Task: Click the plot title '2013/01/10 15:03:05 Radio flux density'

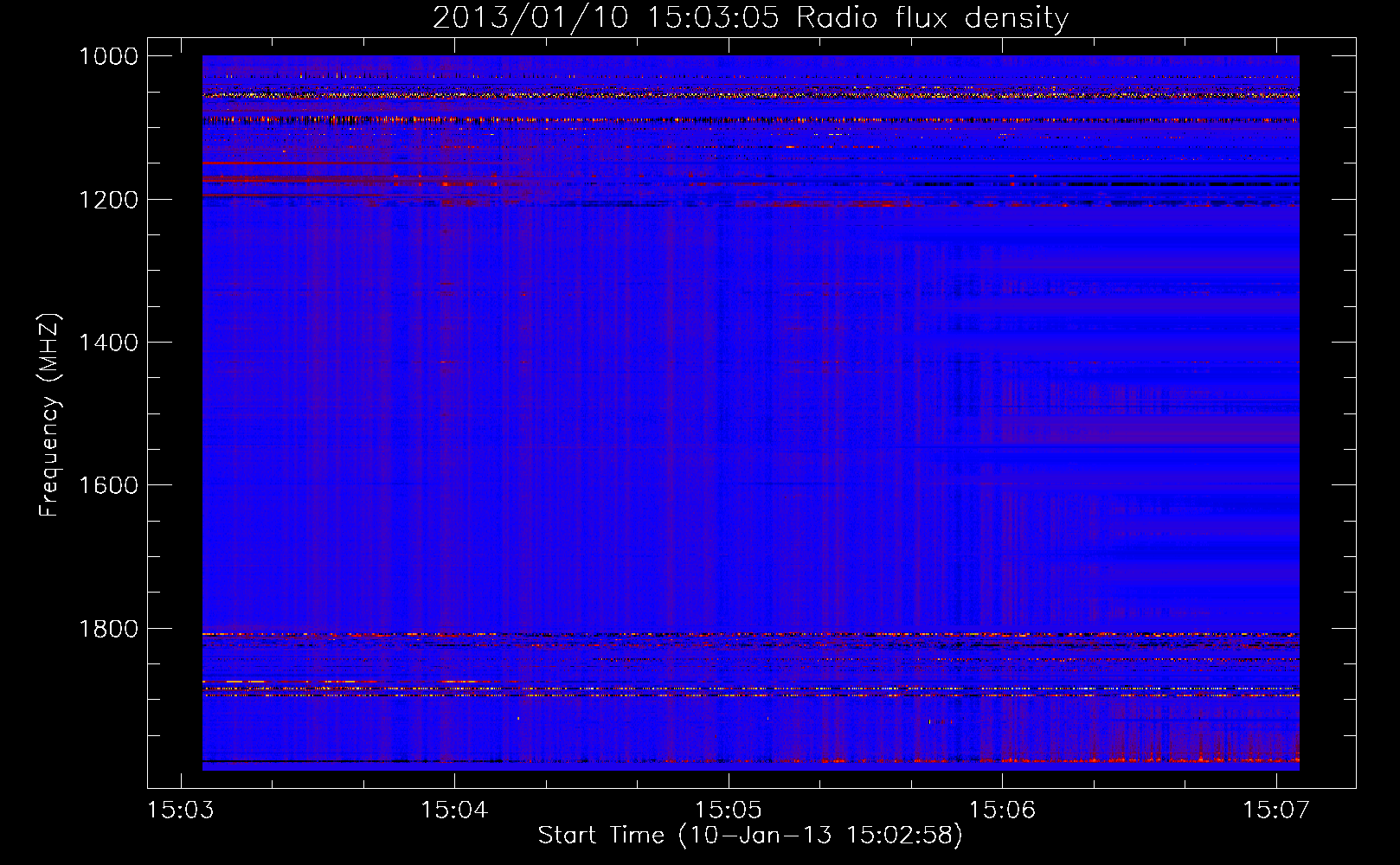Action: tap(750, 18)
